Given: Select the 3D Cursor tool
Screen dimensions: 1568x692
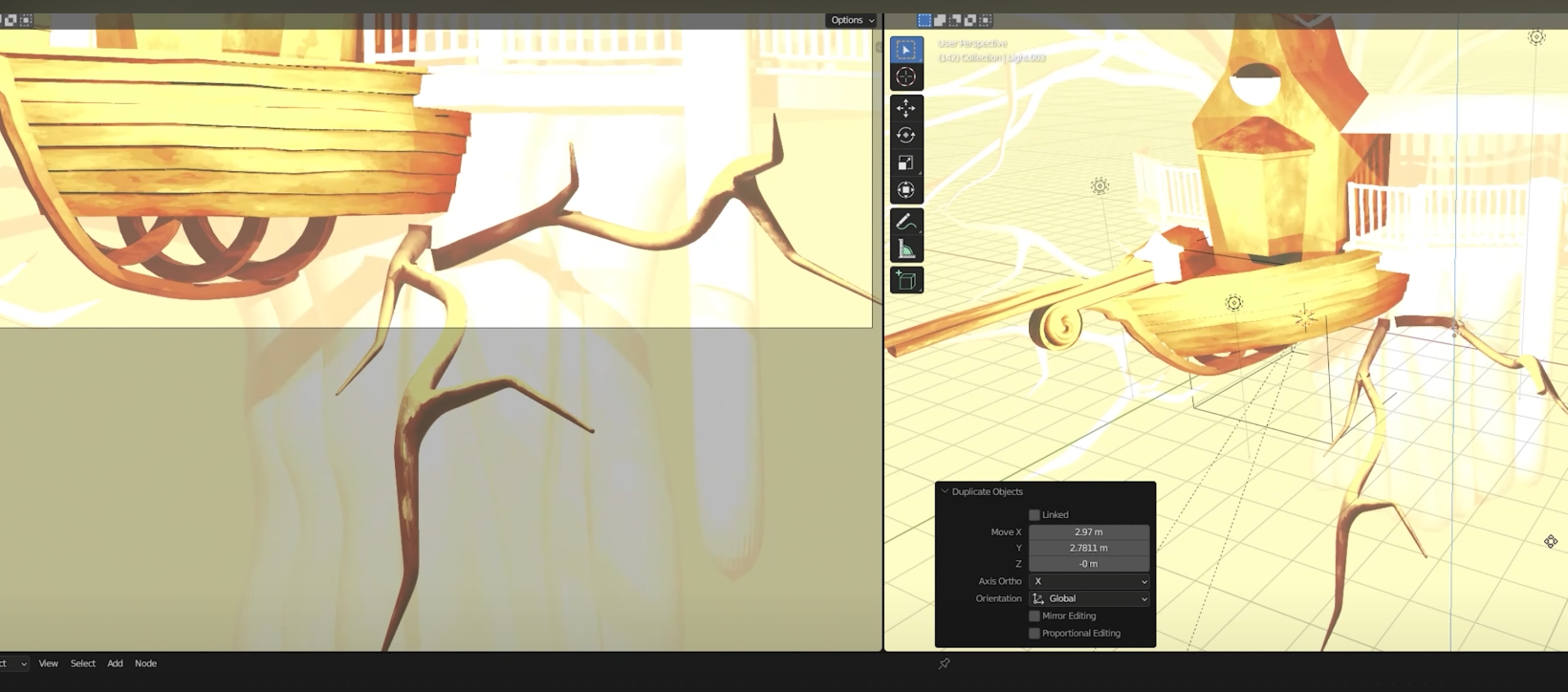Looking at the screenshot, I should tap(905, 77).
